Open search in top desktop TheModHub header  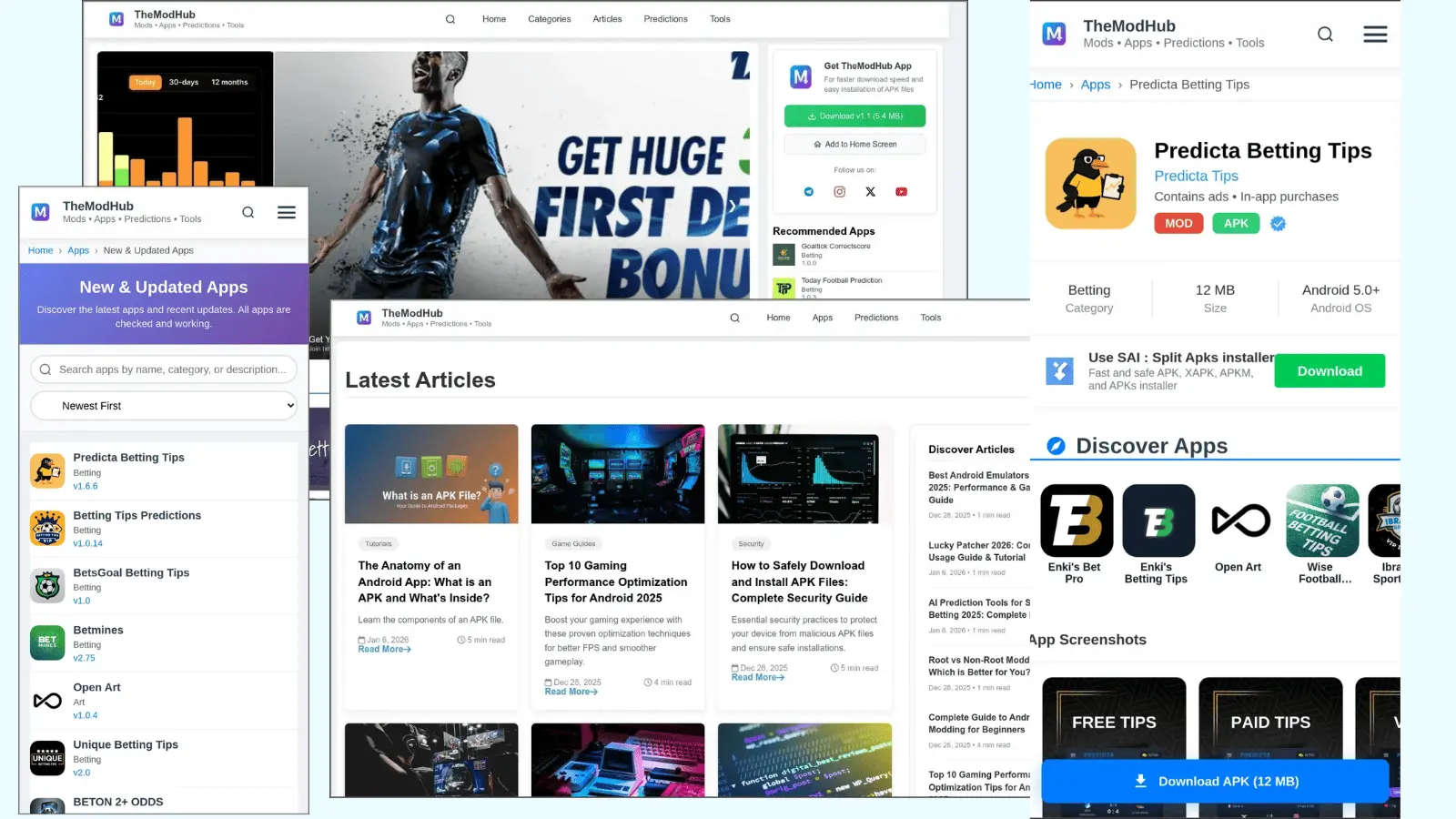(x=450, y=19)
